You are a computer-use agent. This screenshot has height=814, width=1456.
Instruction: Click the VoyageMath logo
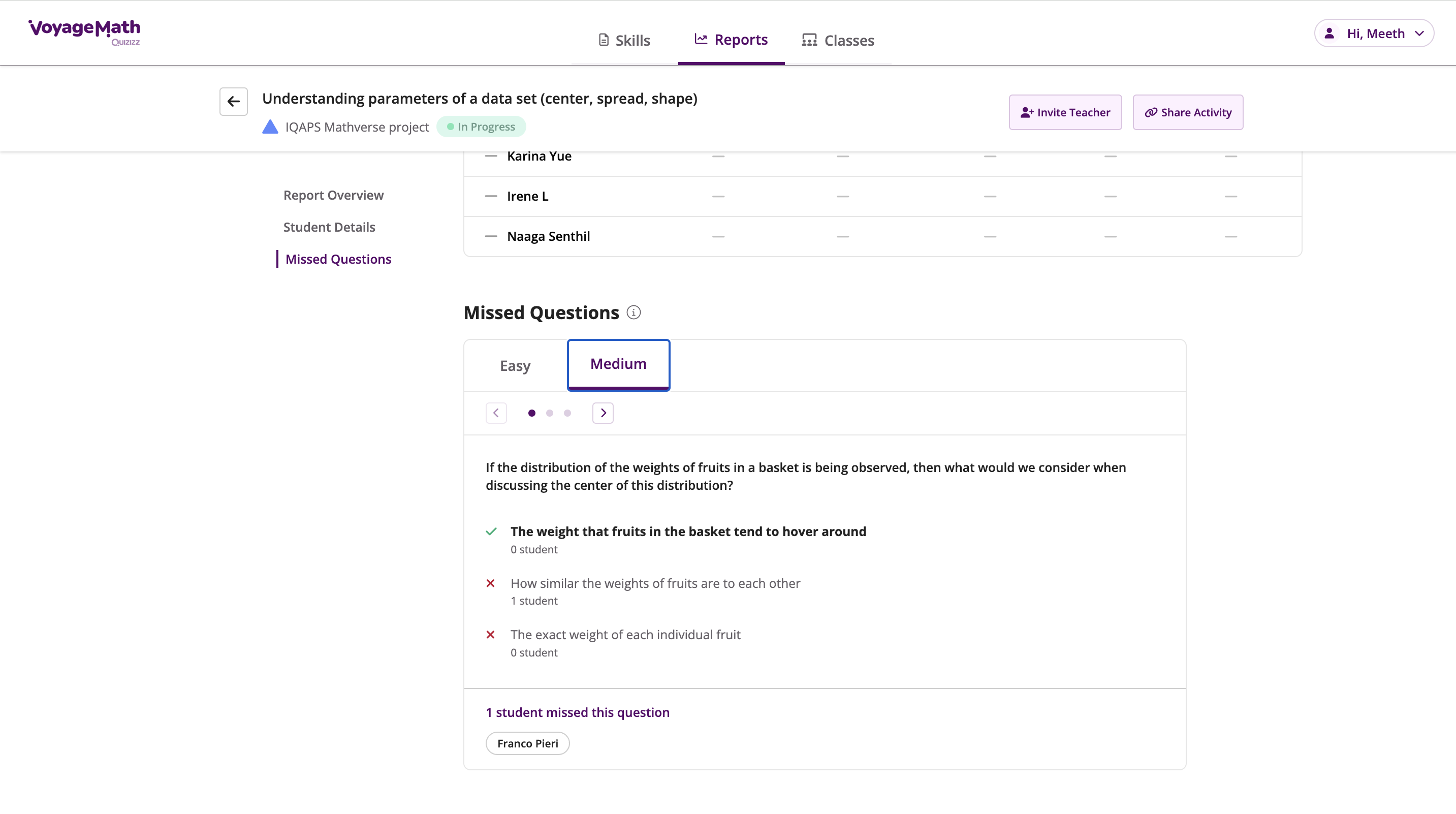(x=84, y=32)
